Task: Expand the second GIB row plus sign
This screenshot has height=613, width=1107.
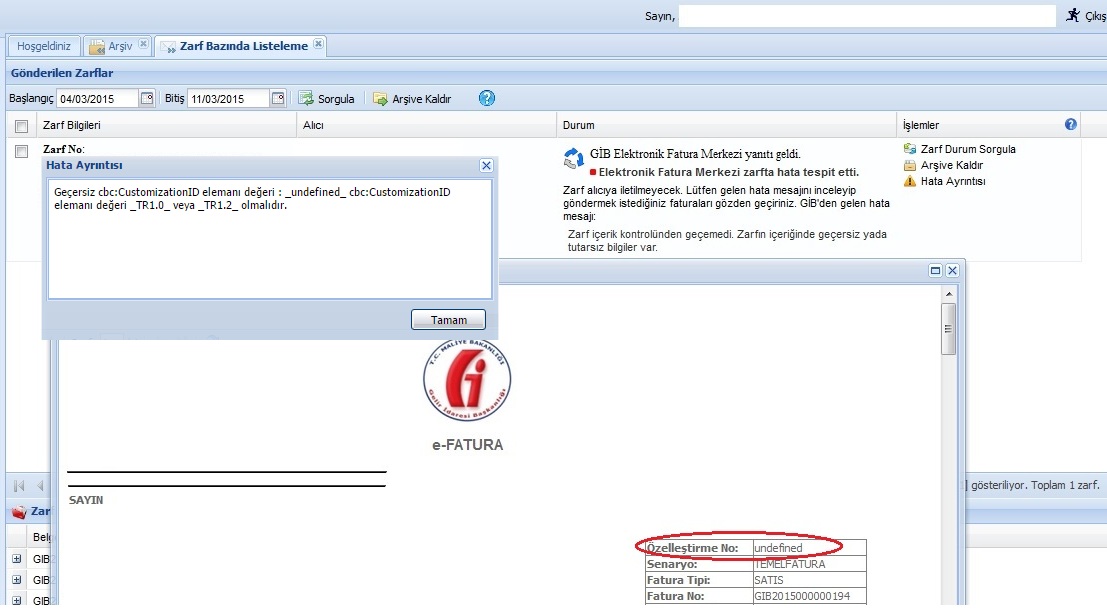Action: coord(17,580)
